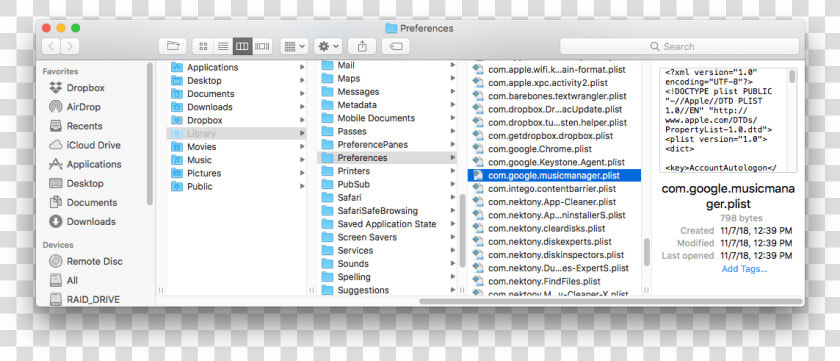
Task: Switch to cover flow view
Action: pos(262,46)
